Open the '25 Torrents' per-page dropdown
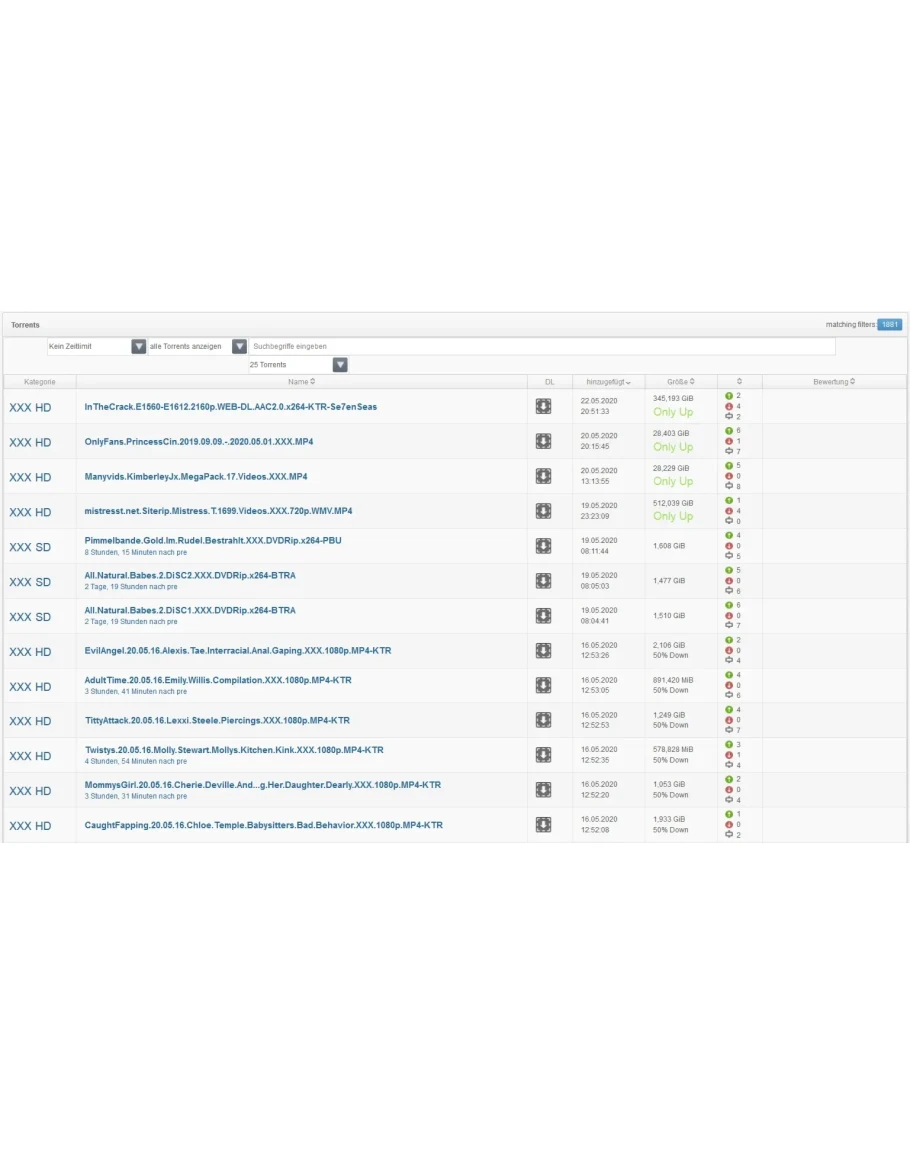This screenshot has width=910, height=1155. [340, 365]
